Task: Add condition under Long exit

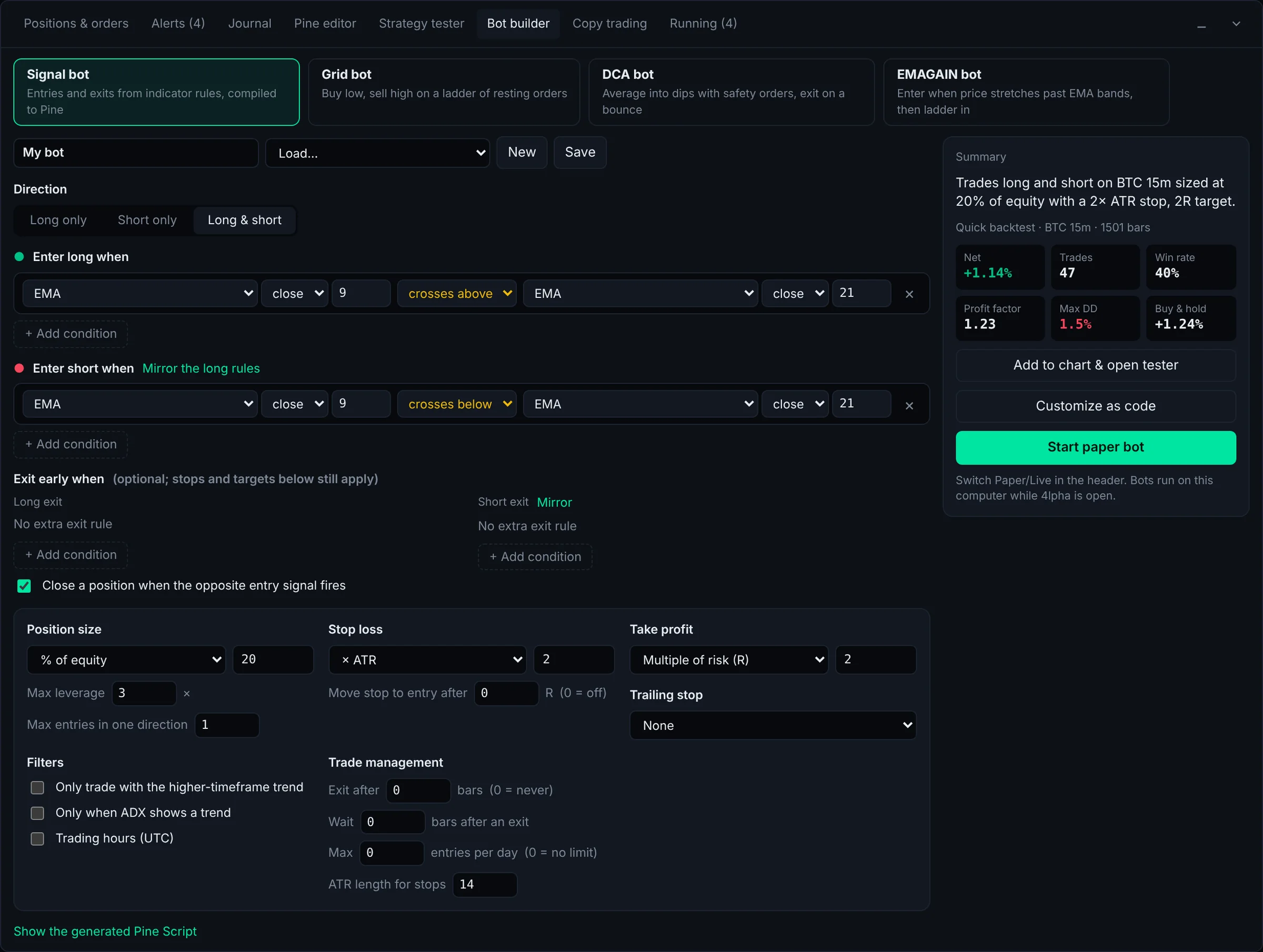Action: [x=71, y=555]
